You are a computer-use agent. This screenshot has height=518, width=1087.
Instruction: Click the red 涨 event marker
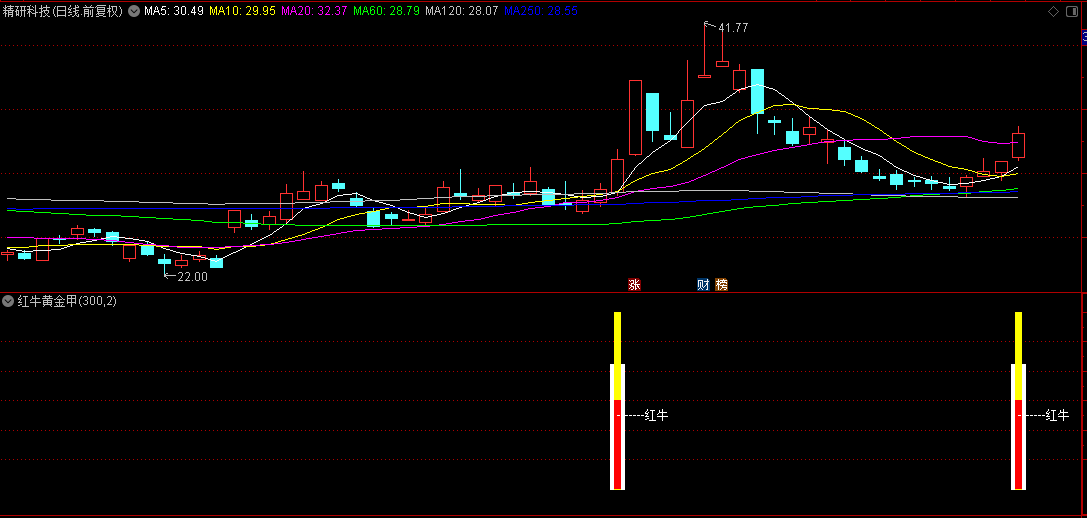coord(634,284)
